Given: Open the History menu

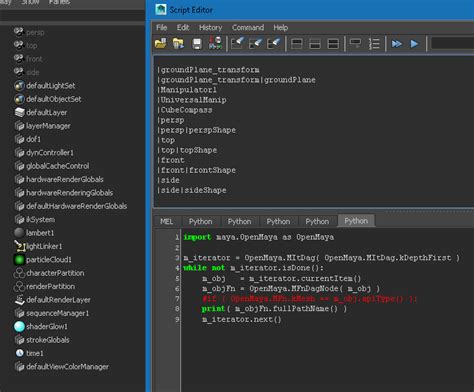Looking at the screenshot, I should click(x=210, y=28).
